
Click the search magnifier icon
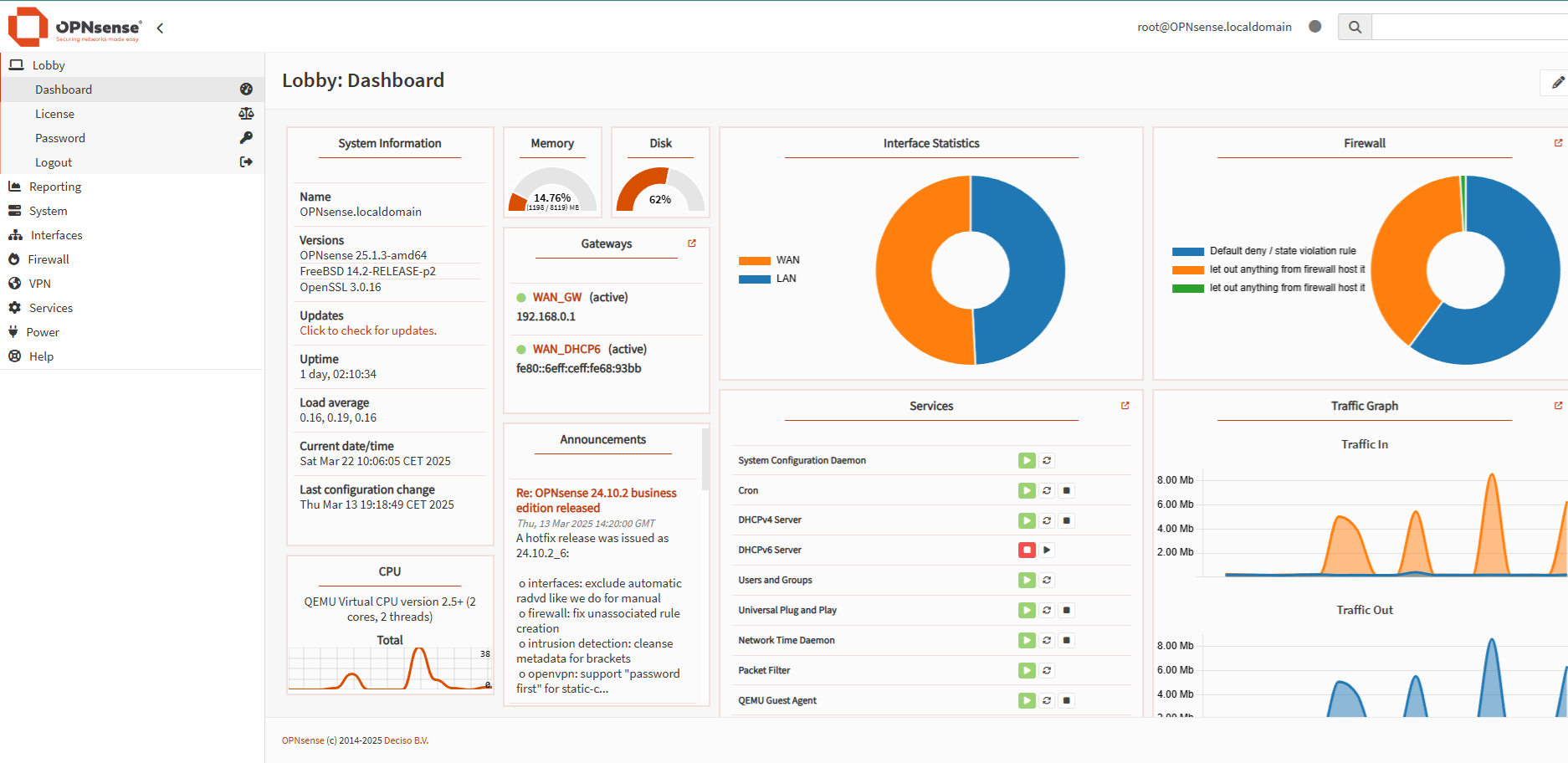(x=1355, y=27)
